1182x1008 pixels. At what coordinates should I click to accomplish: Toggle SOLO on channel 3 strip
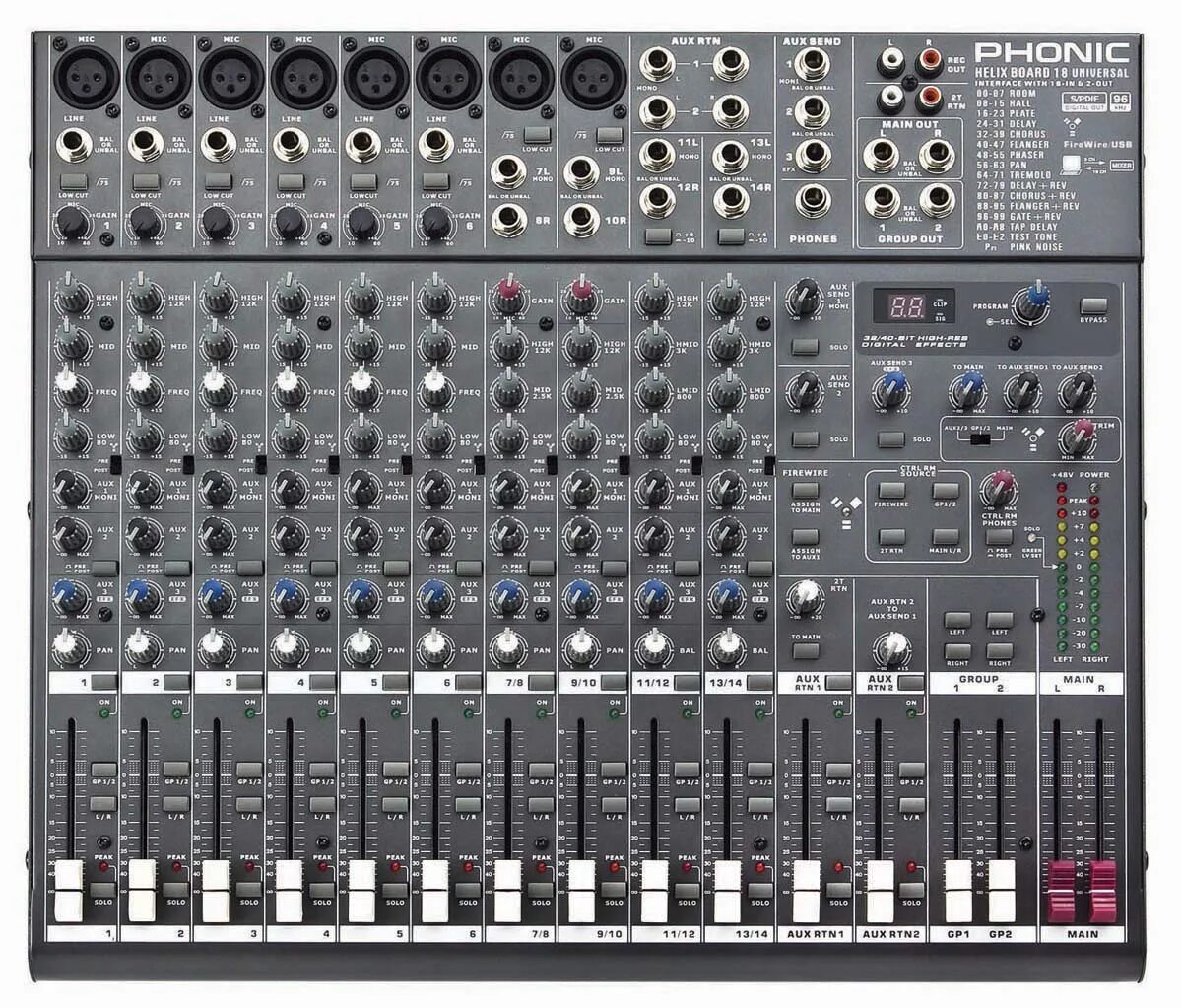click(249, 891)
